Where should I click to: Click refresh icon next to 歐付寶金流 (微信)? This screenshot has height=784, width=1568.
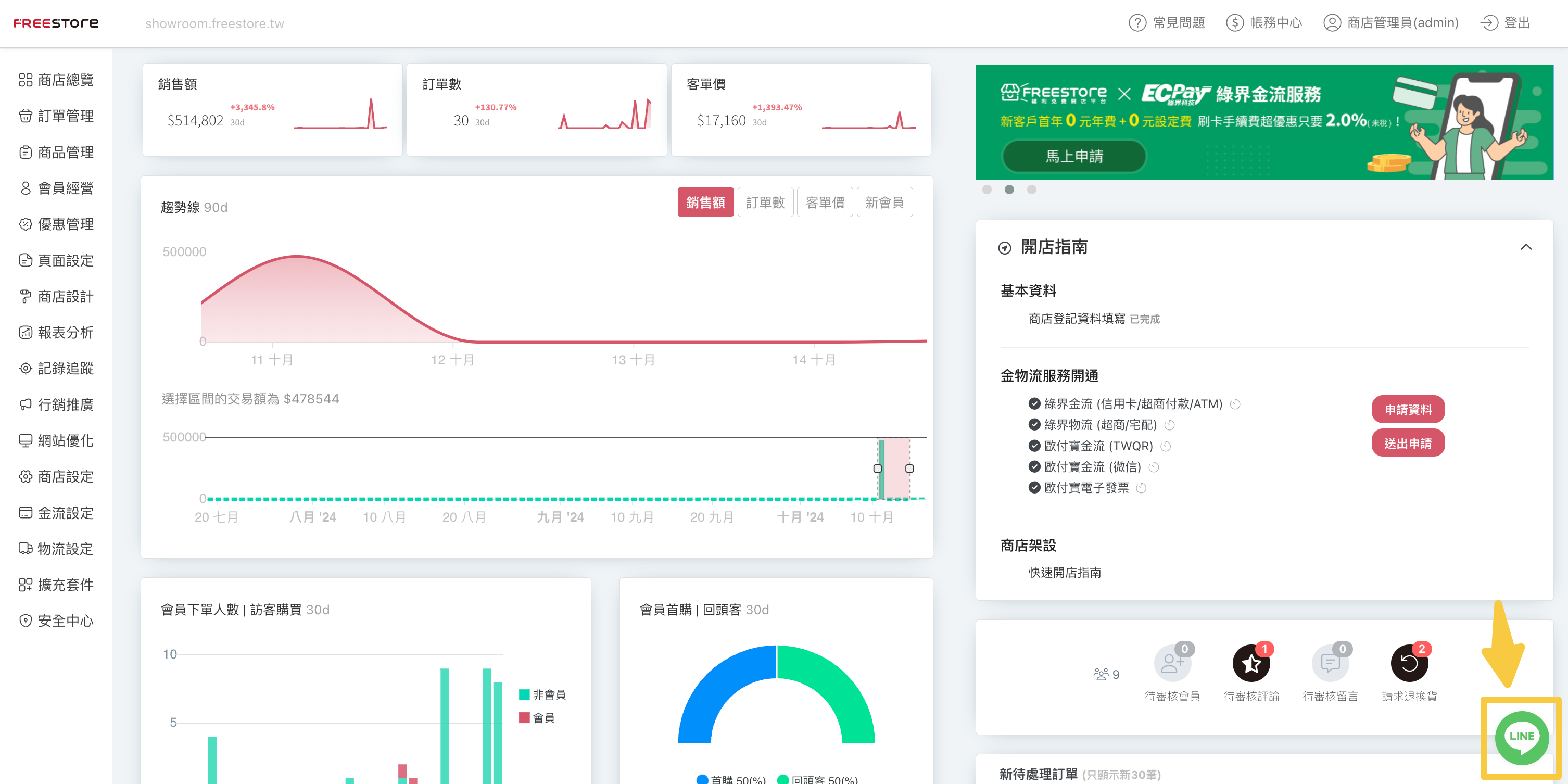pos(1154,467)
